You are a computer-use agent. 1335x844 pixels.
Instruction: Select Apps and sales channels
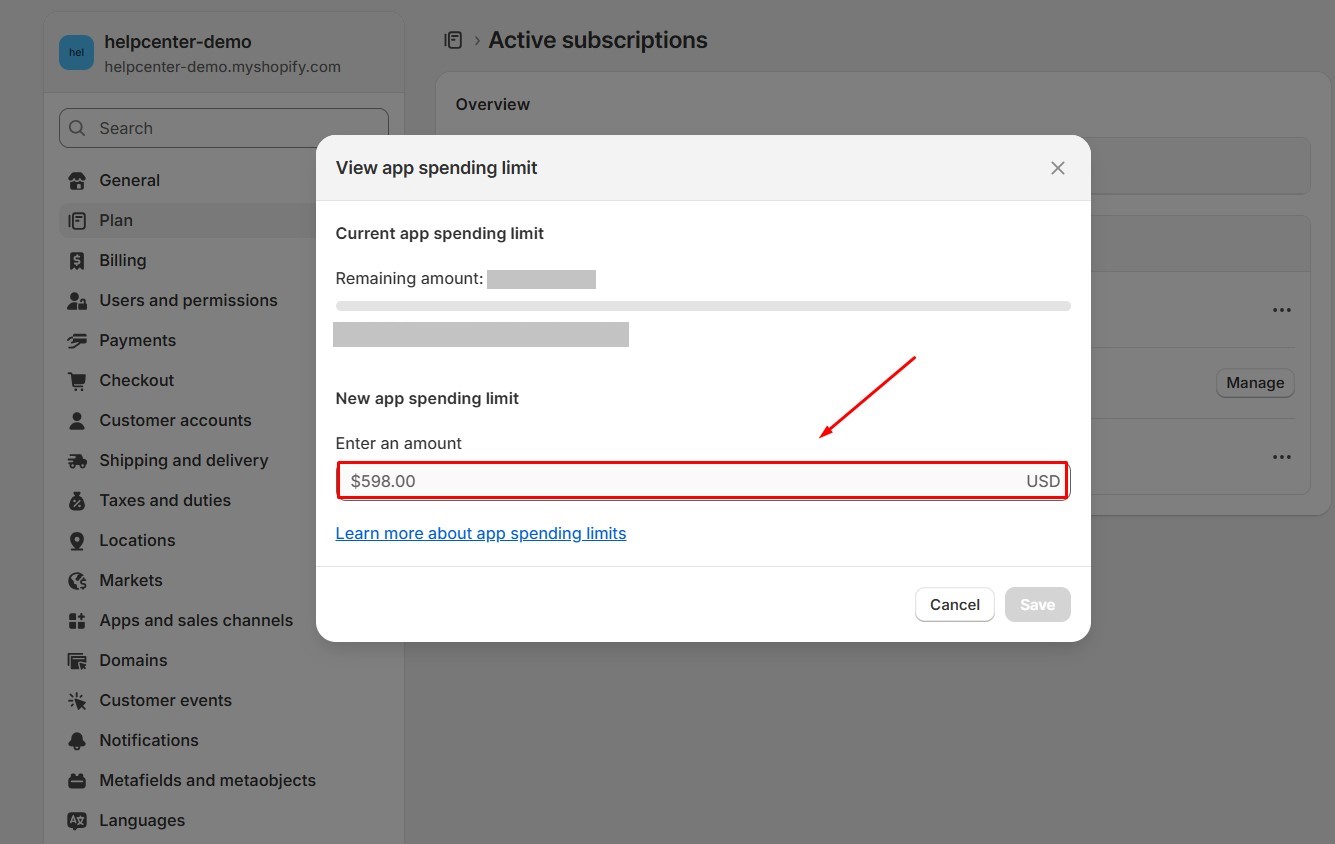tap(196, 621)
